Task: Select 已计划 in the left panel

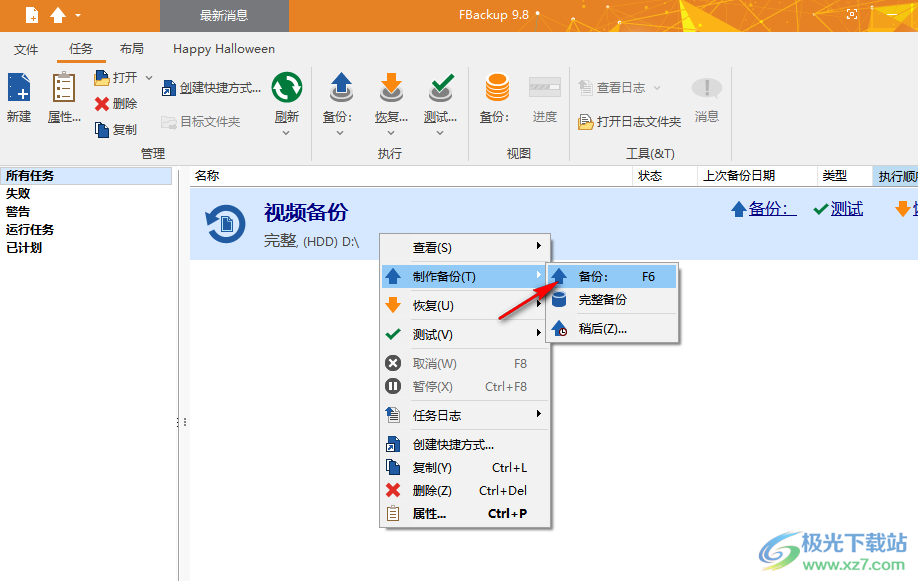Action: (24, 248)
